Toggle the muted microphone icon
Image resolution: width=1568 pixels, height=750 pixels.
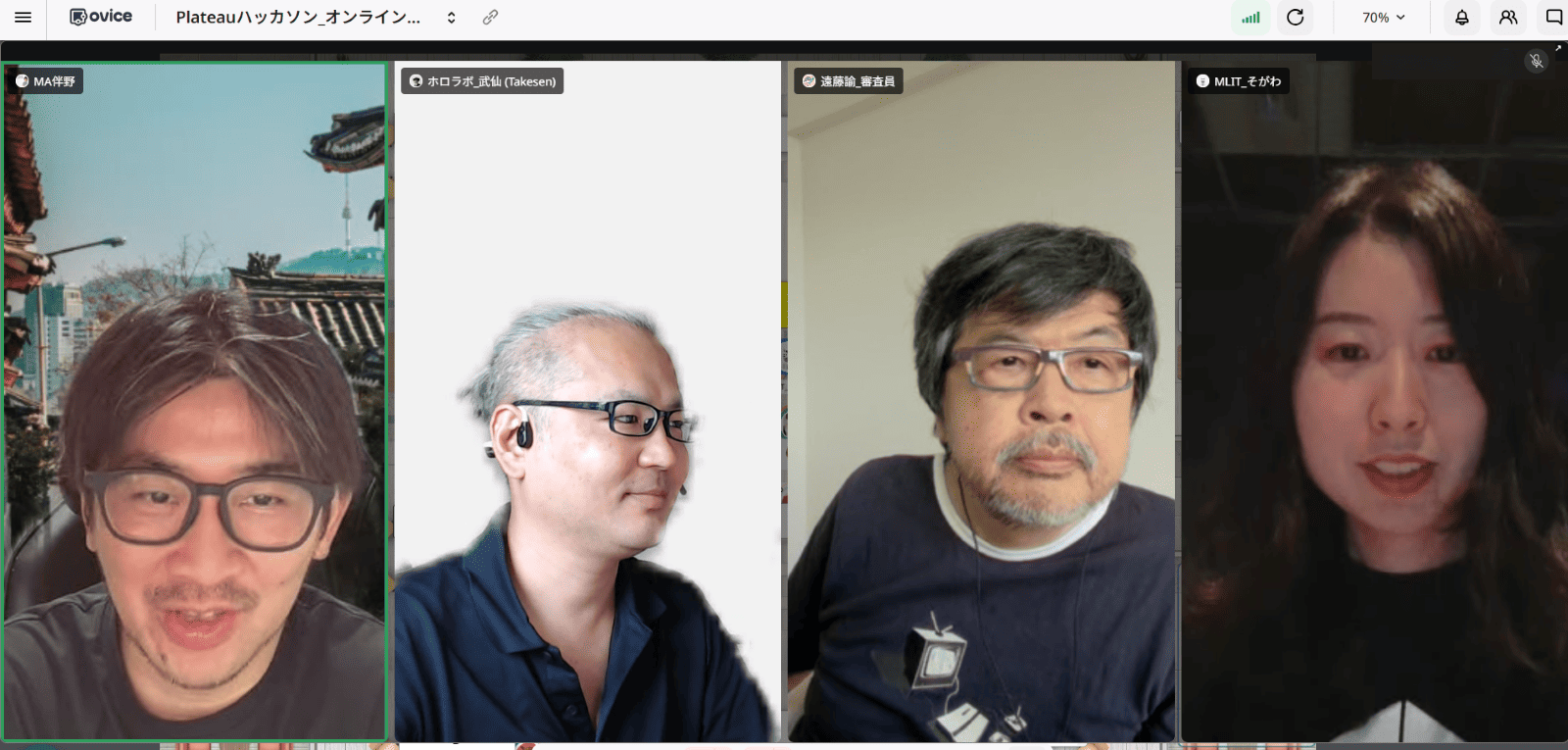point(1536,61)
